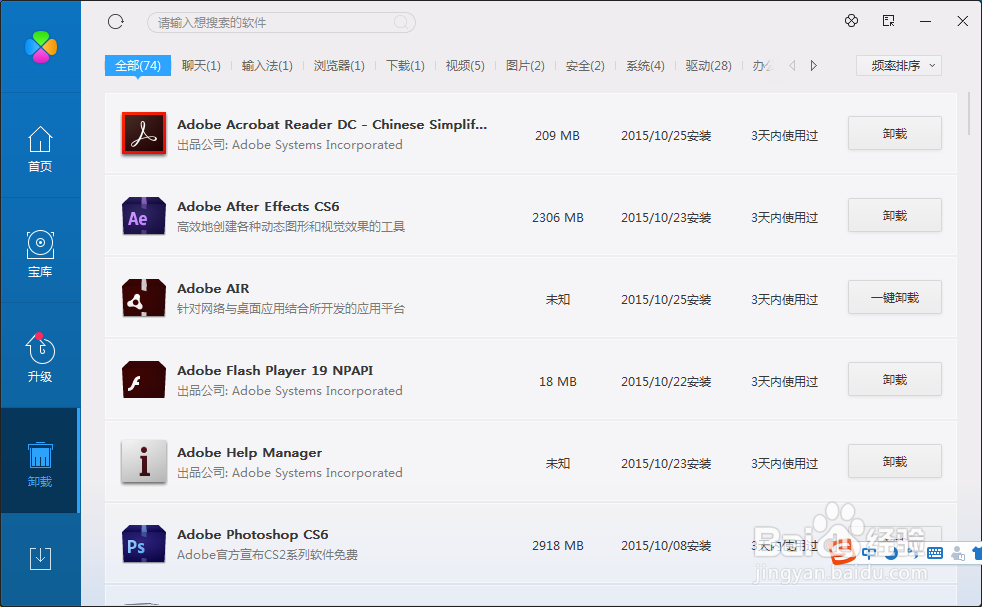982x607 pixels.
Task: Open the feedback icon in title bar
Action: (889, 21)
